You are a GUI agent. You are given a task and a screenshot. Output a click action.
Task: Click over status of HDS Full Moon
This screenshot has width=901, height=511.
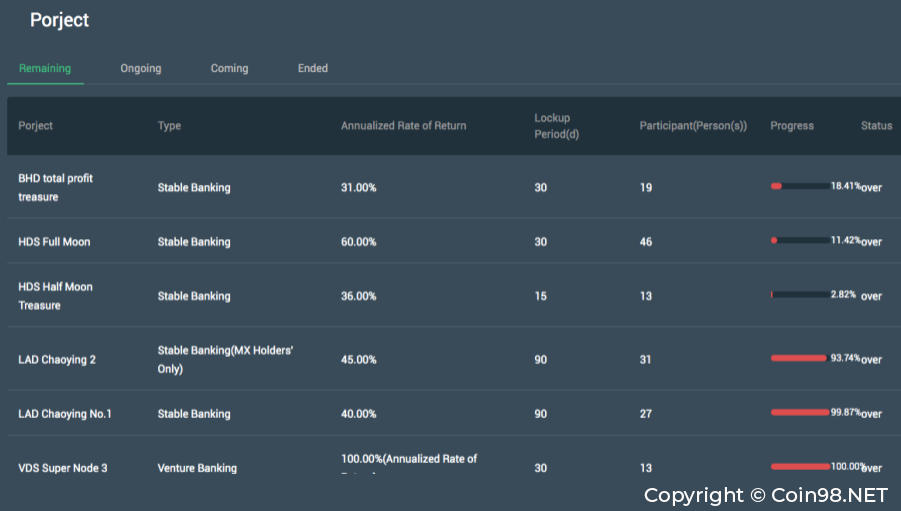click(872, 242)
